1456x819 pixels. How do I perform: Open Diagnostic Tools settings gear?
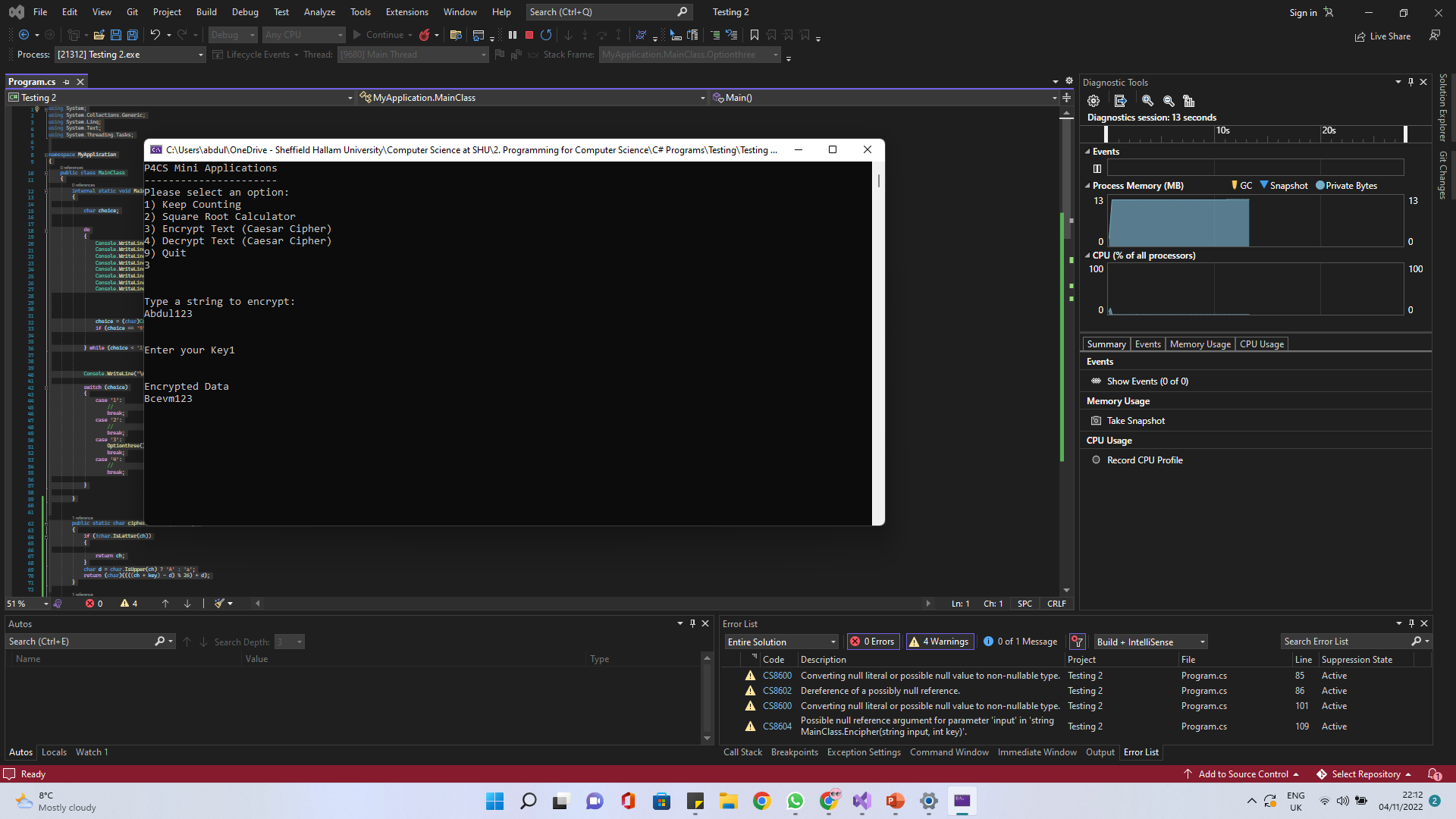(1094, 101)
